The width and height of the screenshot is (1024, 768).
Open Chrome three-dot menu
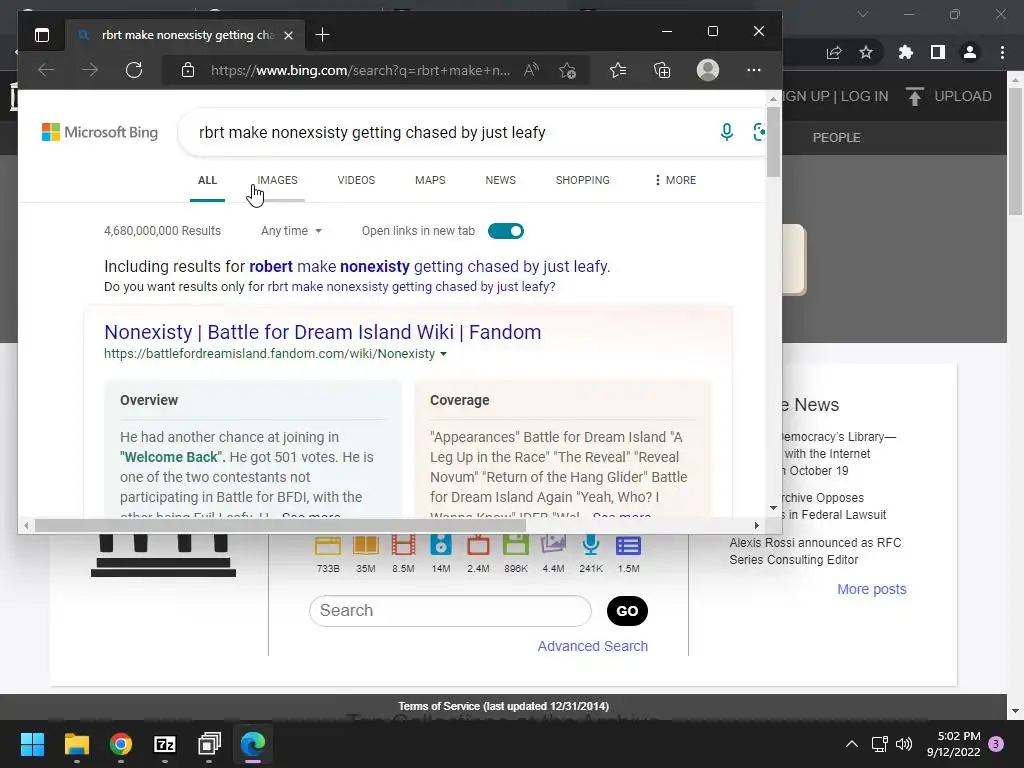click(x=1002, y=52)
